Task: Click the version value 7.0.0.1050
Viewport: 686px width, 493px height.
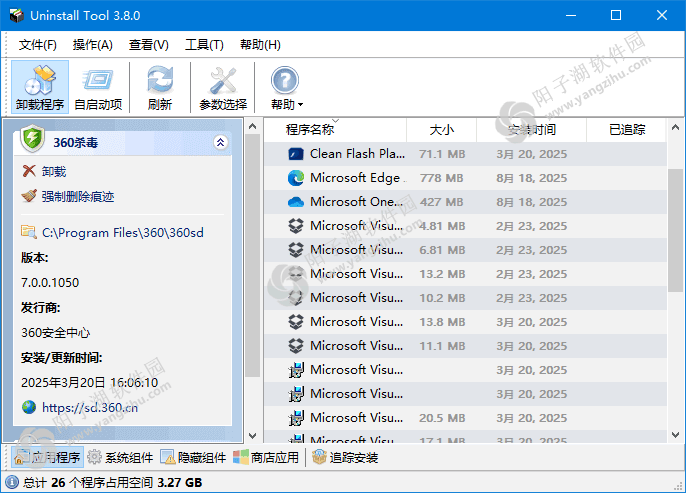Action: tap(50, 283)
